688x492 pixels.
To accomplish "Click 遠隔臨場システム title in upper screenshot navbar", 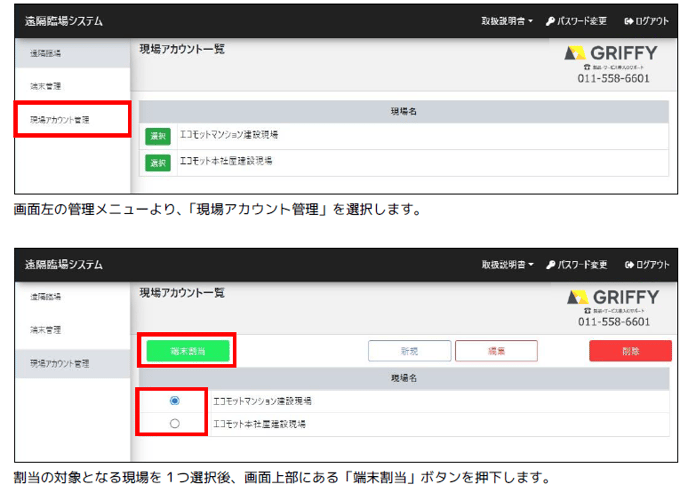I will point(64,21).
